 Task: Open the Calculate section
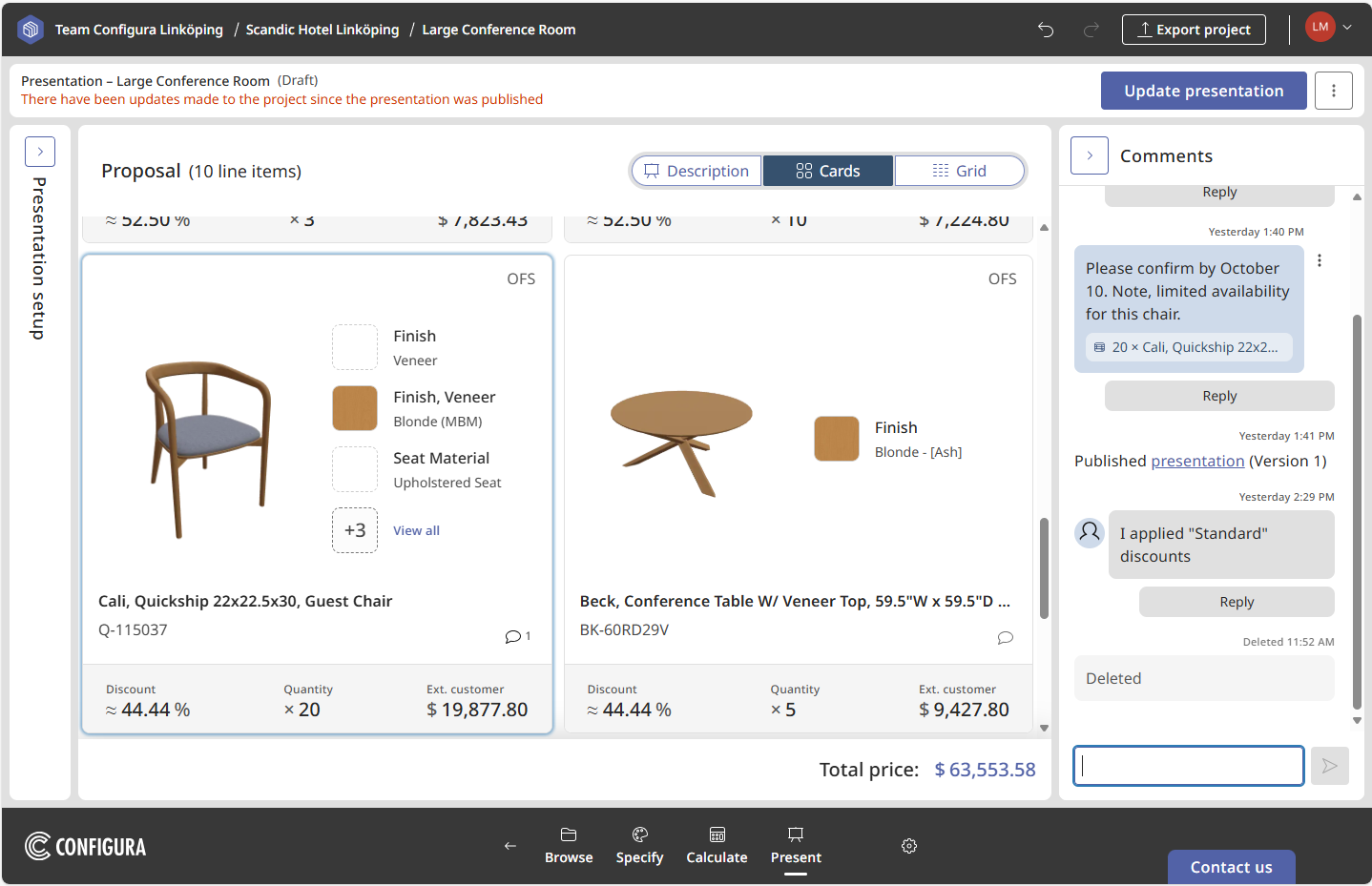tap(717, 846)
